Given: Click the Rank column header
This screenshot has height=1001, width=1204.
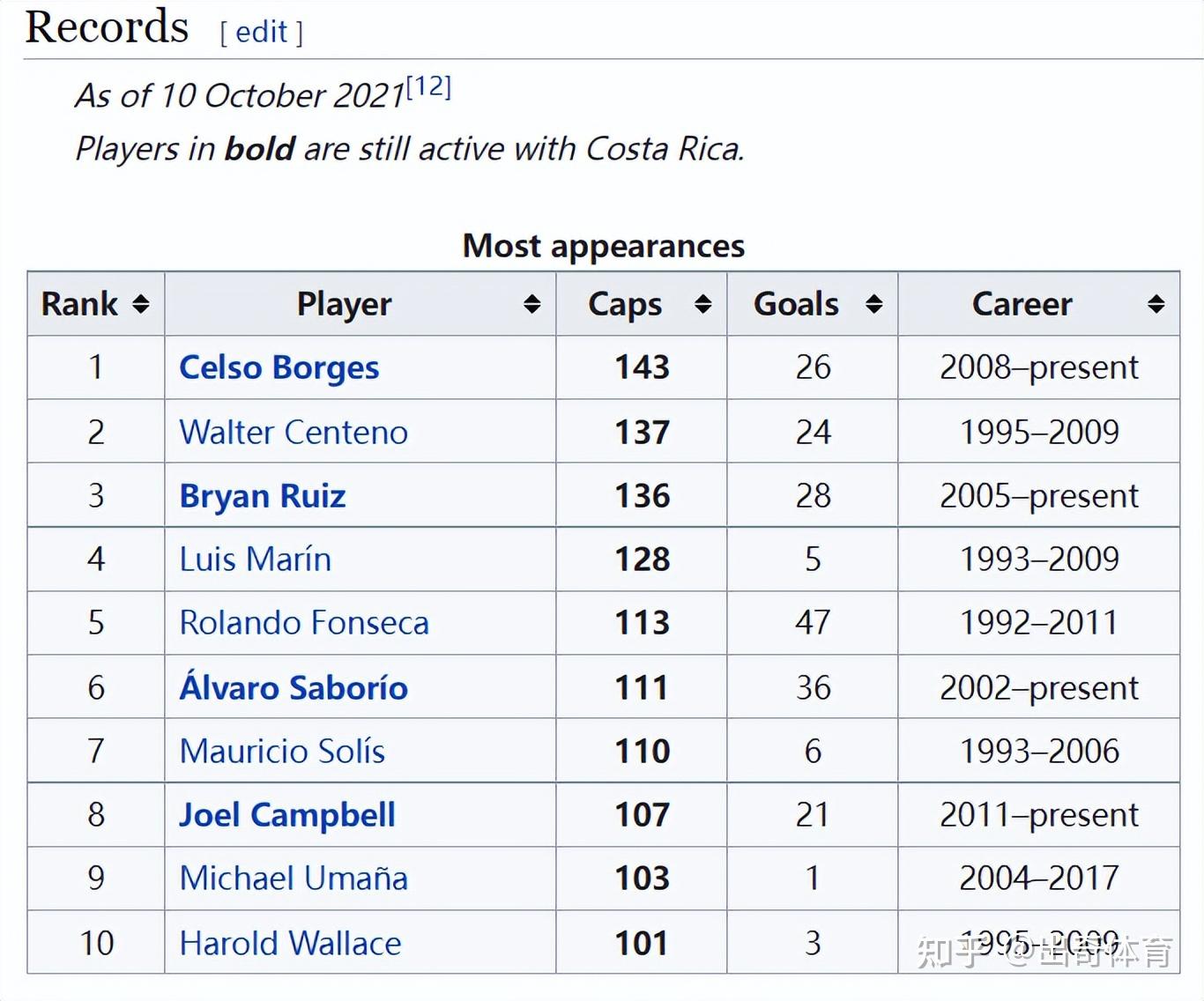Looking at the screenshot, I should pos(79,305).
